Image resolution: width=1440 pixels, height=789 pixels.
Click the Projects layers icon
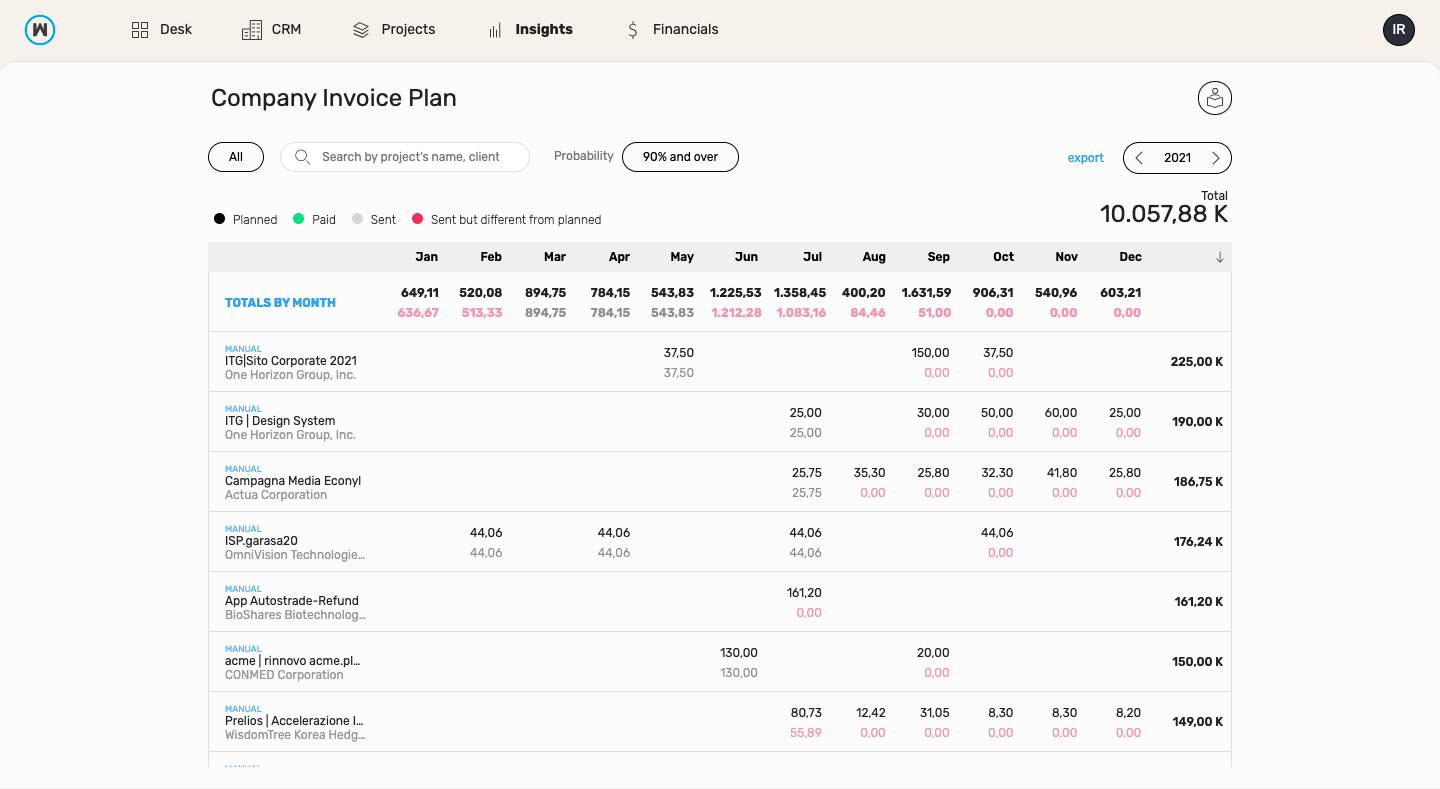(361, 30)
